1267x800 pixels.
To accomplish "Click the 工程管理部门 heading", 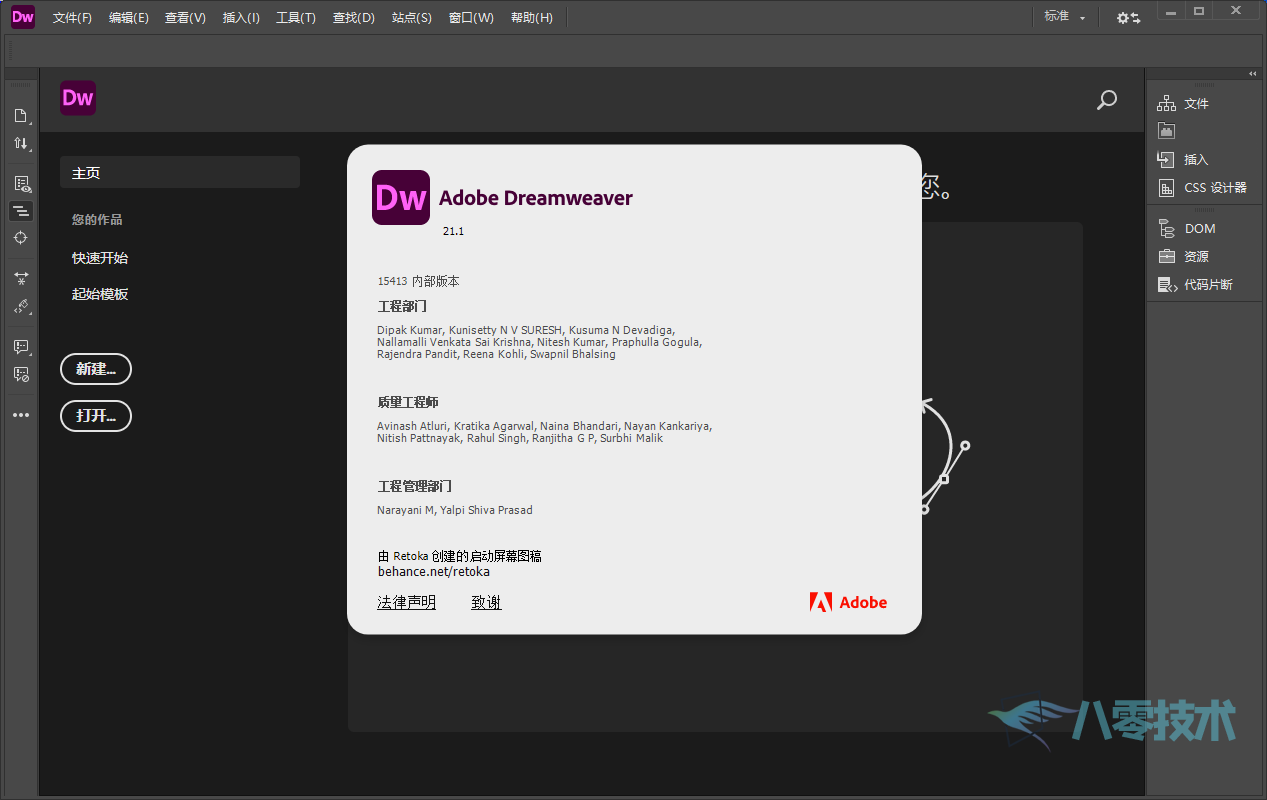I will (x=415, y=486).
